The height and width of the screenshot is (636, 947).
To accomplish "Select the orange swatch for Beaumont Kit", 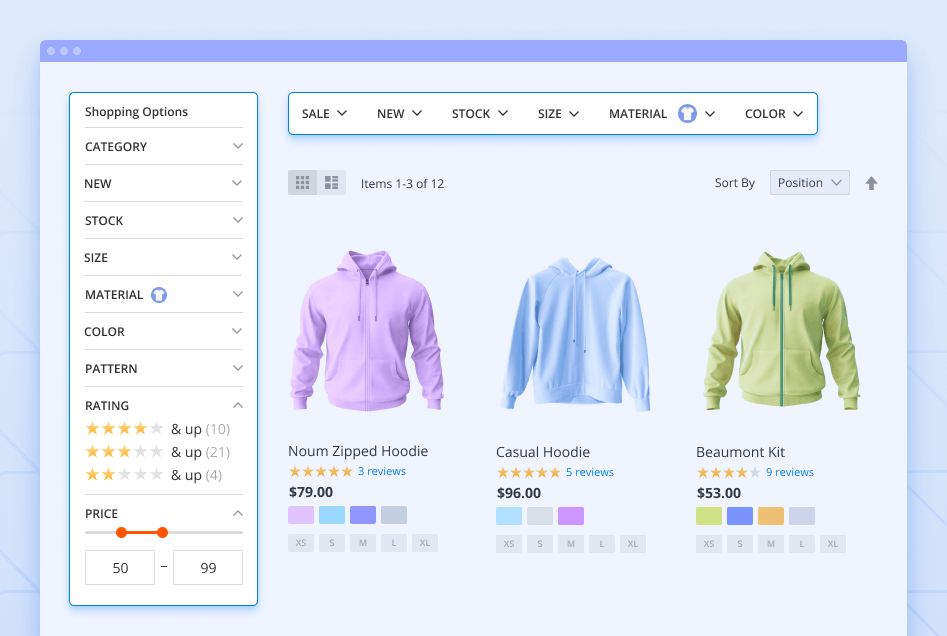I will [771, 516].
